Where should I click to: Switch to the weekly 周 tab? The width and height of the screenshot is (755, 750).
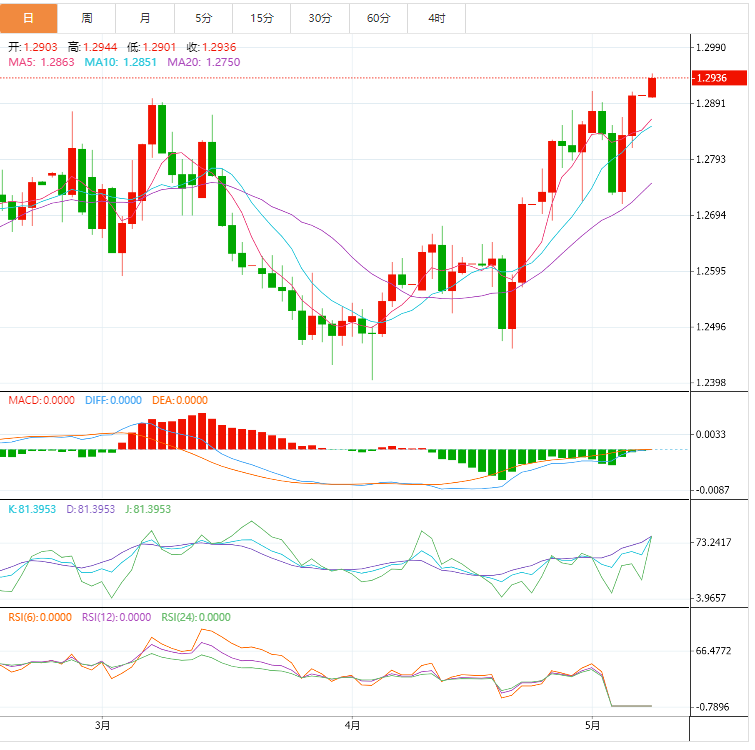(87, 18)
